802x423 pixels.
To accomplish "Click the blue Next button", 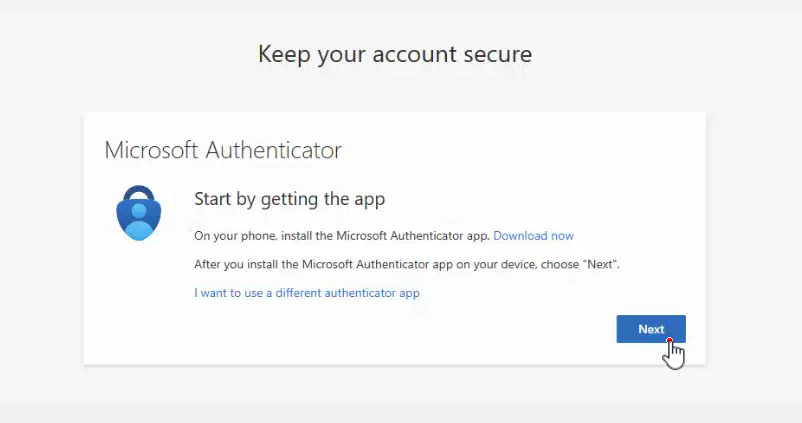I will 651,329.
